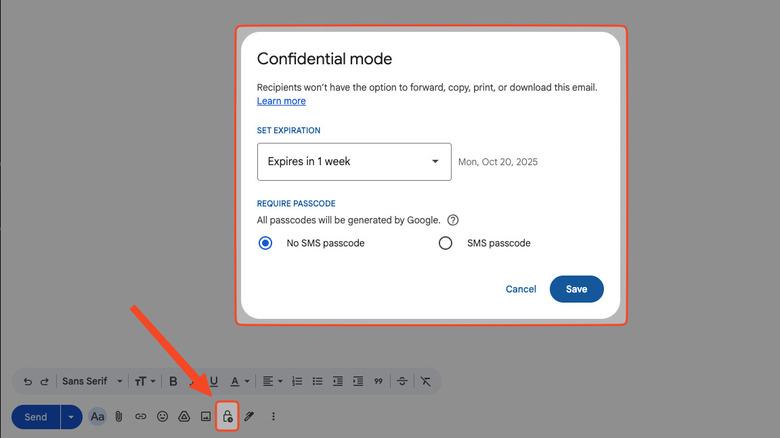Screen dimensions: 780x438
Task: Insert files using Google Drive icon
Action: 184,416
